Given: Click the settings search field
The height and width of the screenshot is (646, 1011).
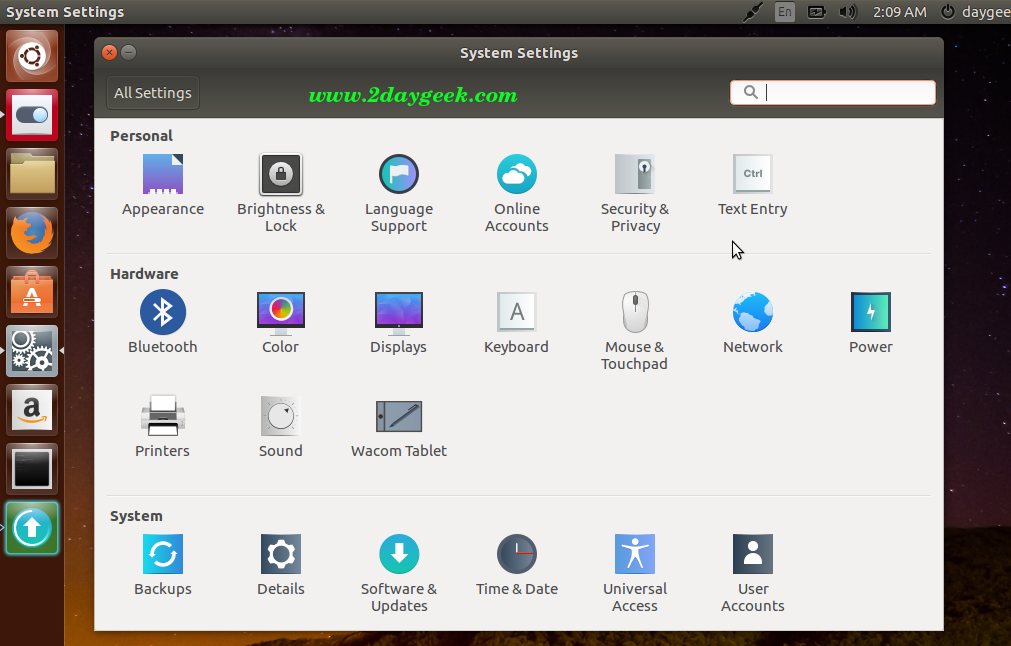Looking at the screenshot, I should pyautogui.click(x=845, y=93).
